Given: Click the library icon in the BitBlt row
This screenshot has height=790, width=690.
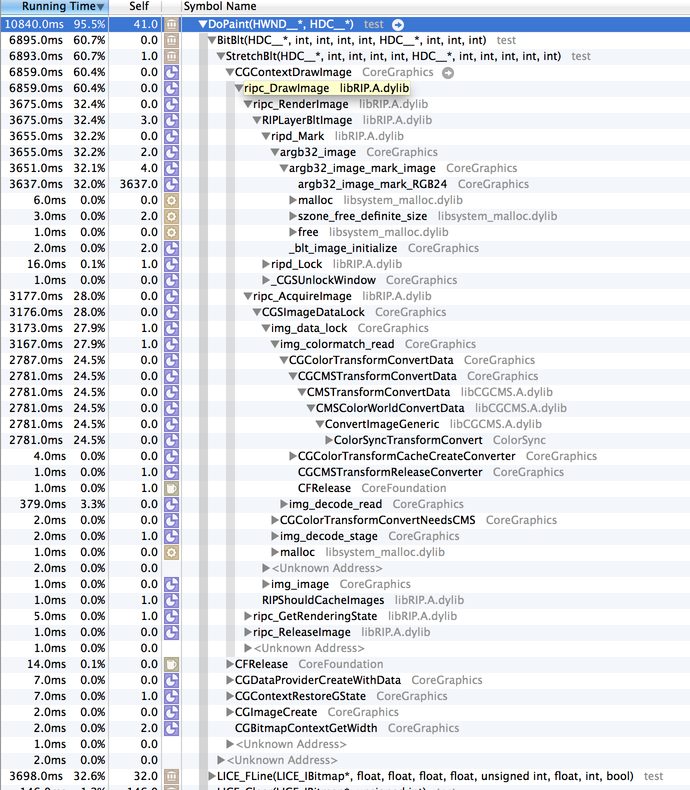Looking at the screenshot, I should coord(170,40).
